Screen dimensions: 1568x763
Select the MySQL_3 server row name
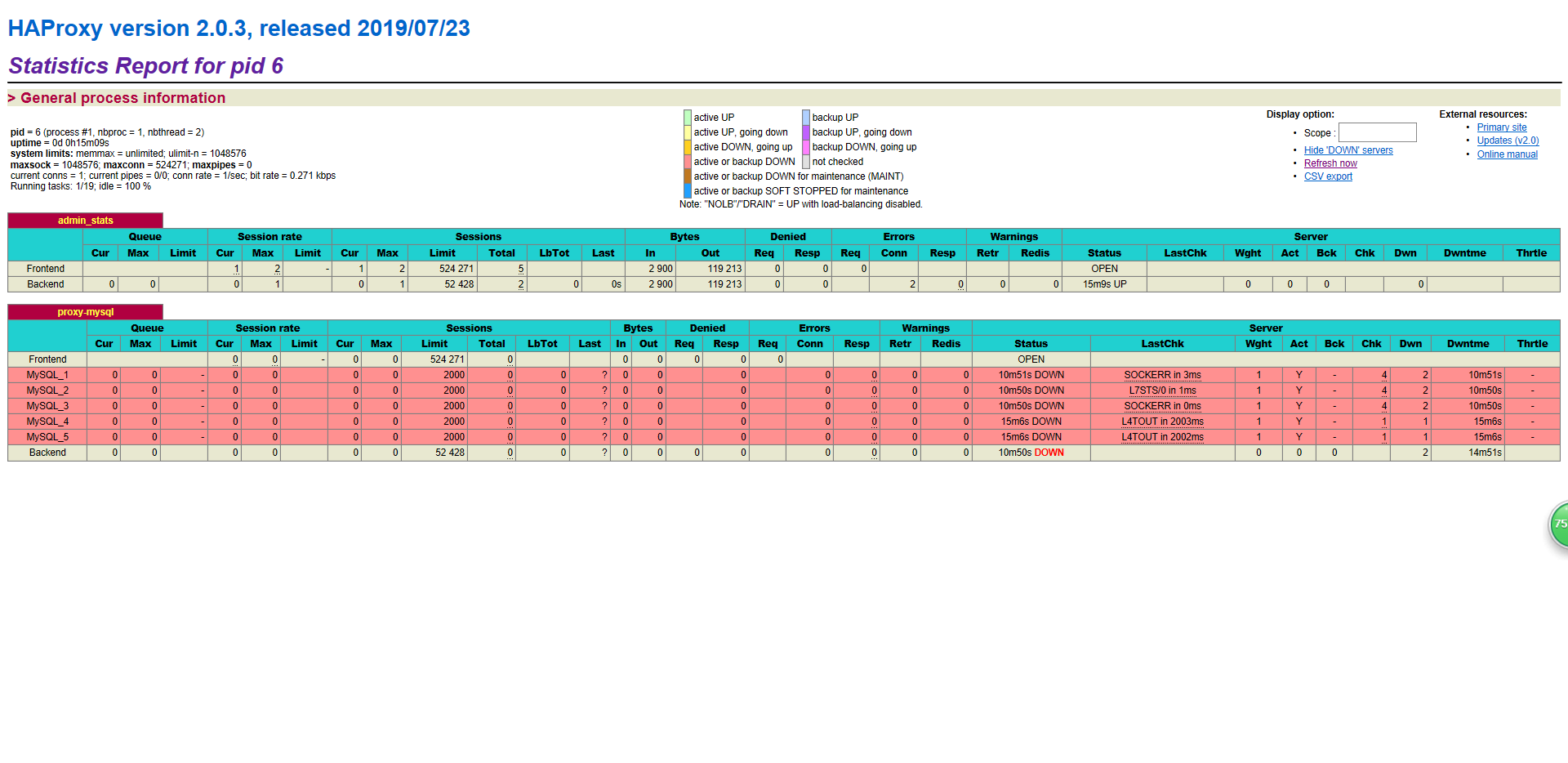(47, 406)
